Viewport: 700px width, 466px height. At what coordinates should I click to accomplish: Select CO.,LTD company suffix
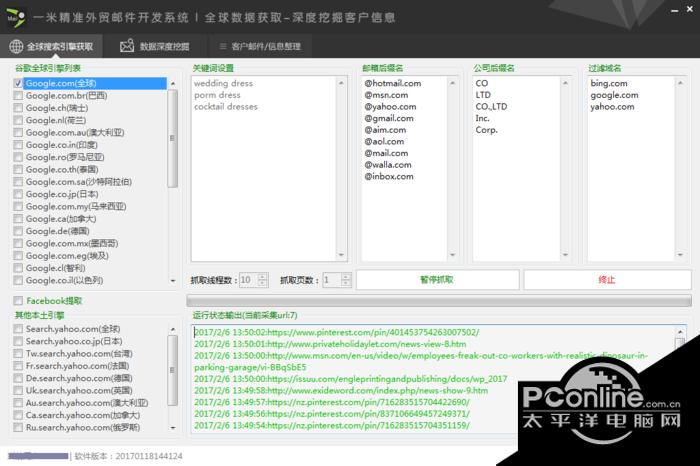point(491,107)
